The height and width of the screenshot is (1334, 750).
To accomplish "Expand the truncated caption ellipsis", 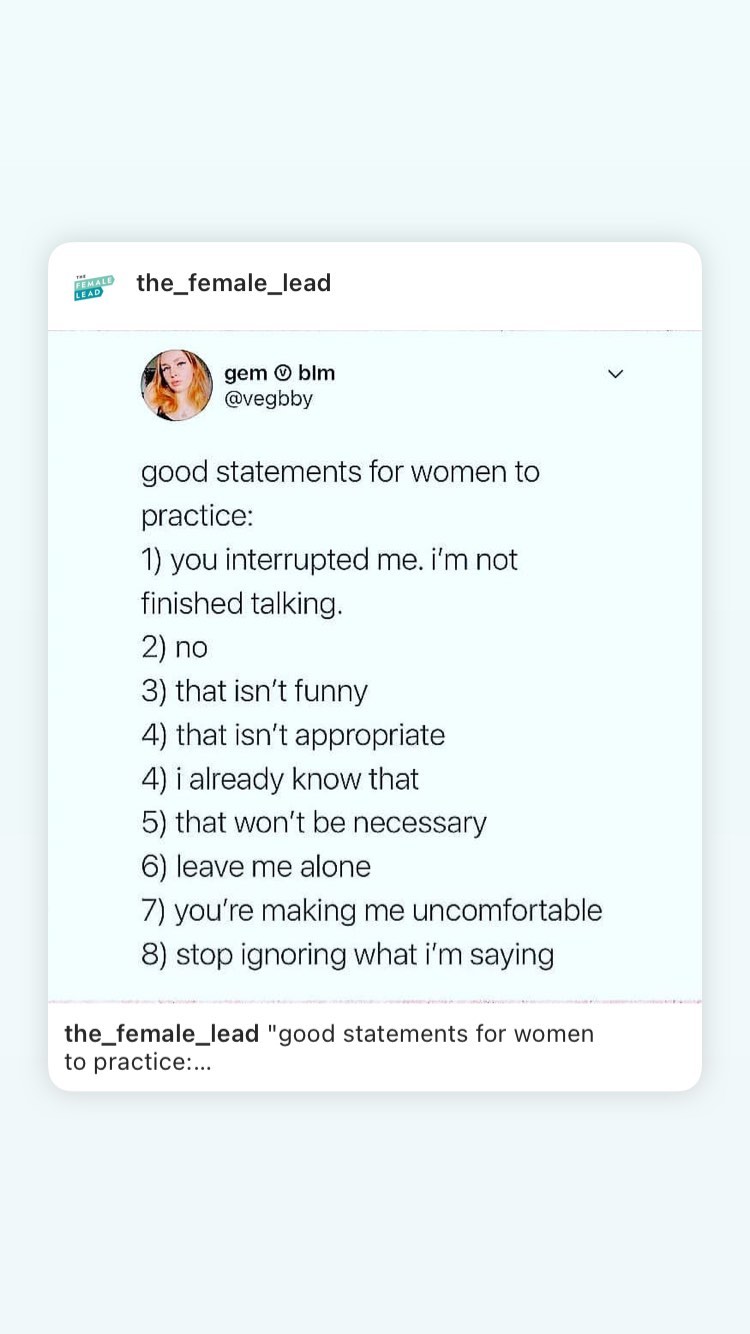I will click(202, 1062).
